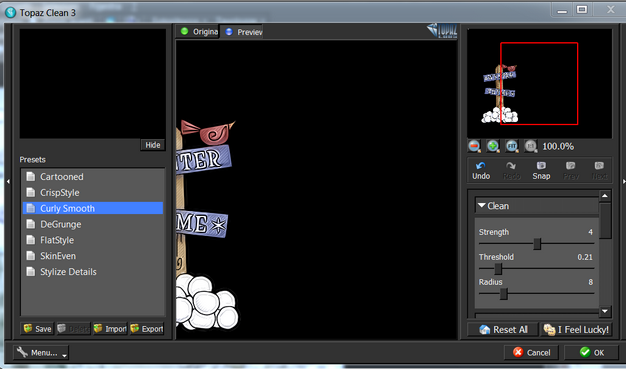The width and height of the screenshot is (626, 369).
Task: Click the 1:1 actual size zoom icon
Action: 531,146
